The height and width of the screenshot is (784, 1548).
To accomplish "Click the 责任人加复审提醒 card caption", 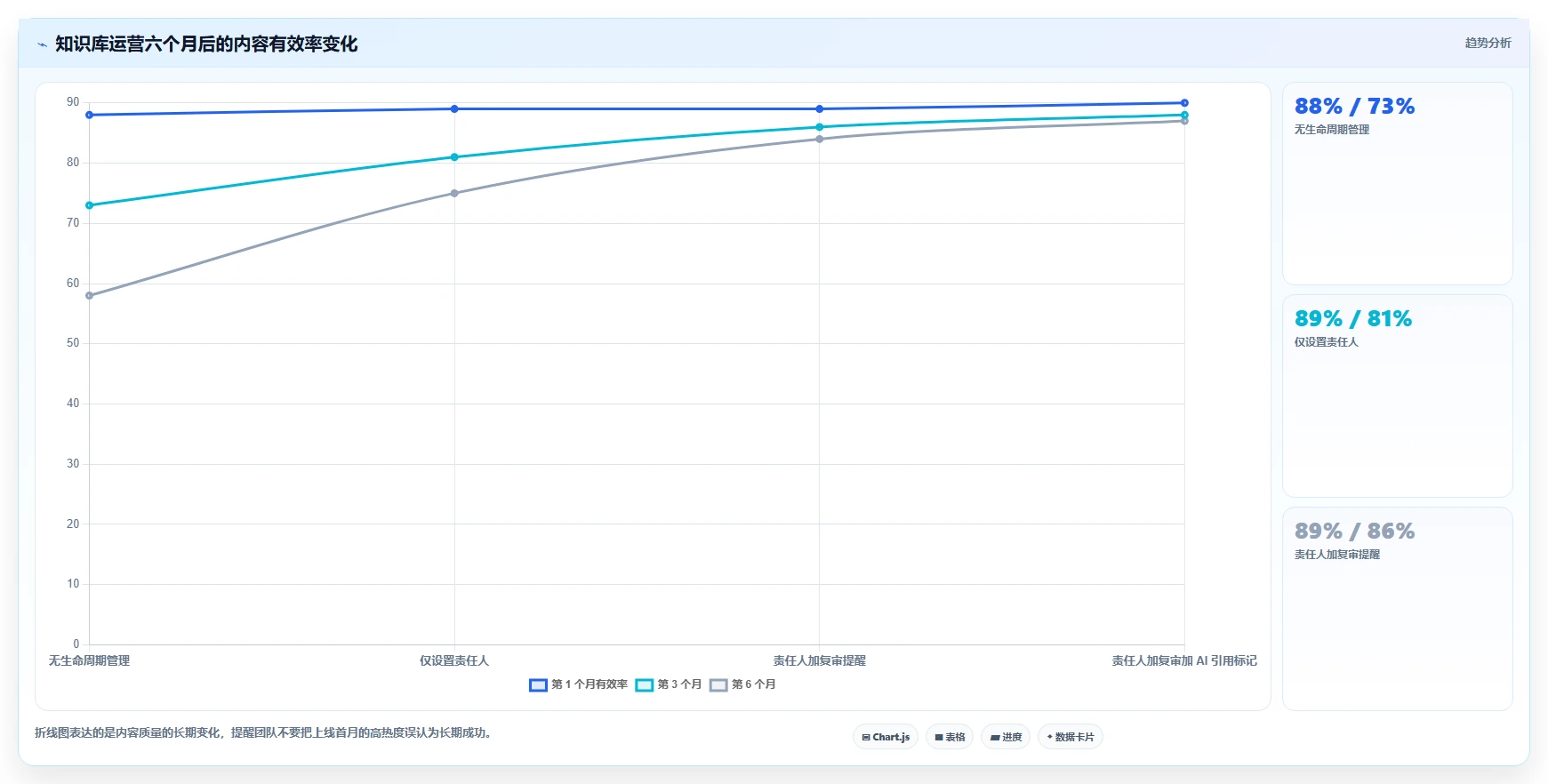I will tap(1337, 555).
